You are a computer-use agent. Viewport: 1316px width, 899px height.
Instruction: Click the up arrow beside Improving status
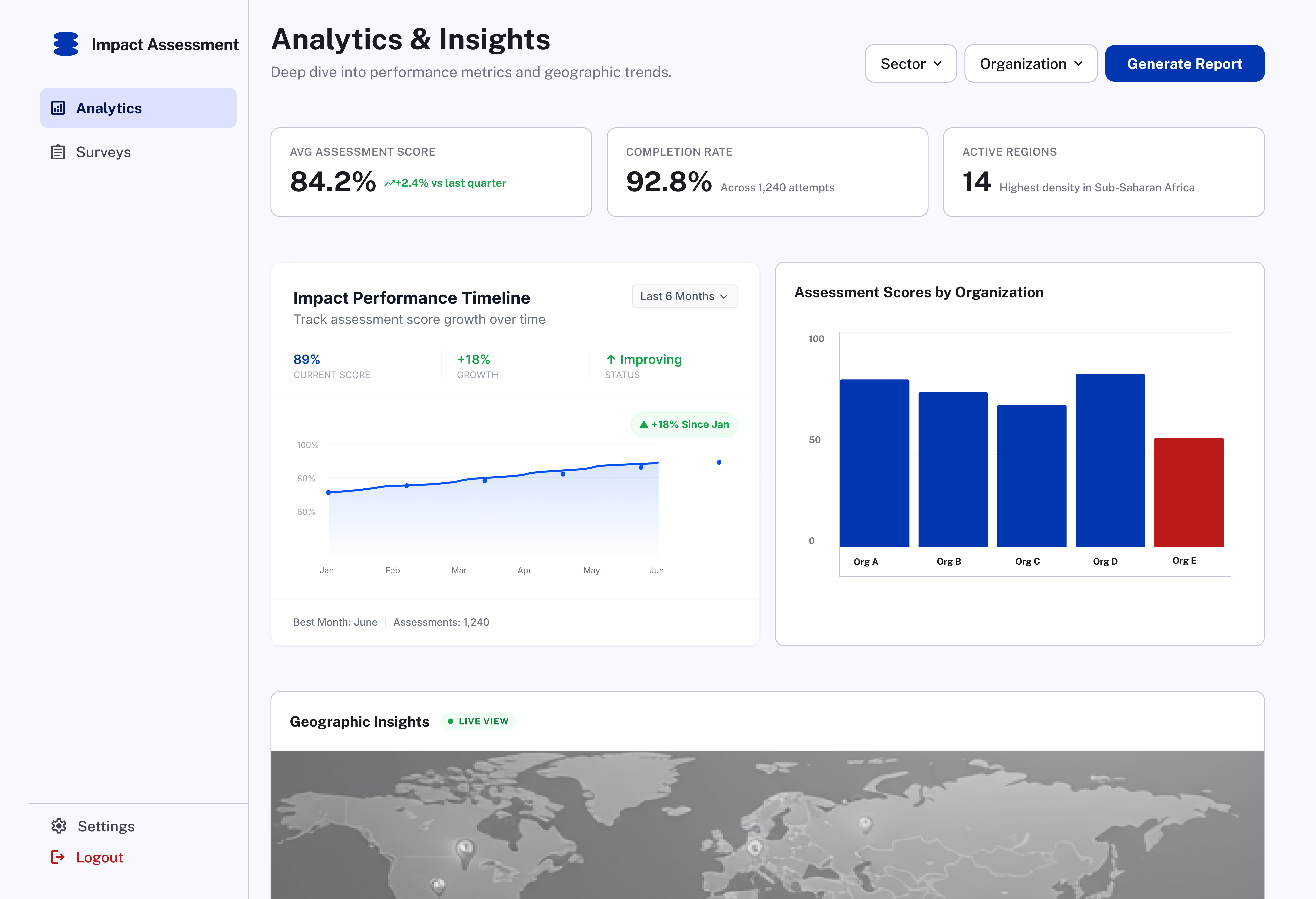click(611, 359)
